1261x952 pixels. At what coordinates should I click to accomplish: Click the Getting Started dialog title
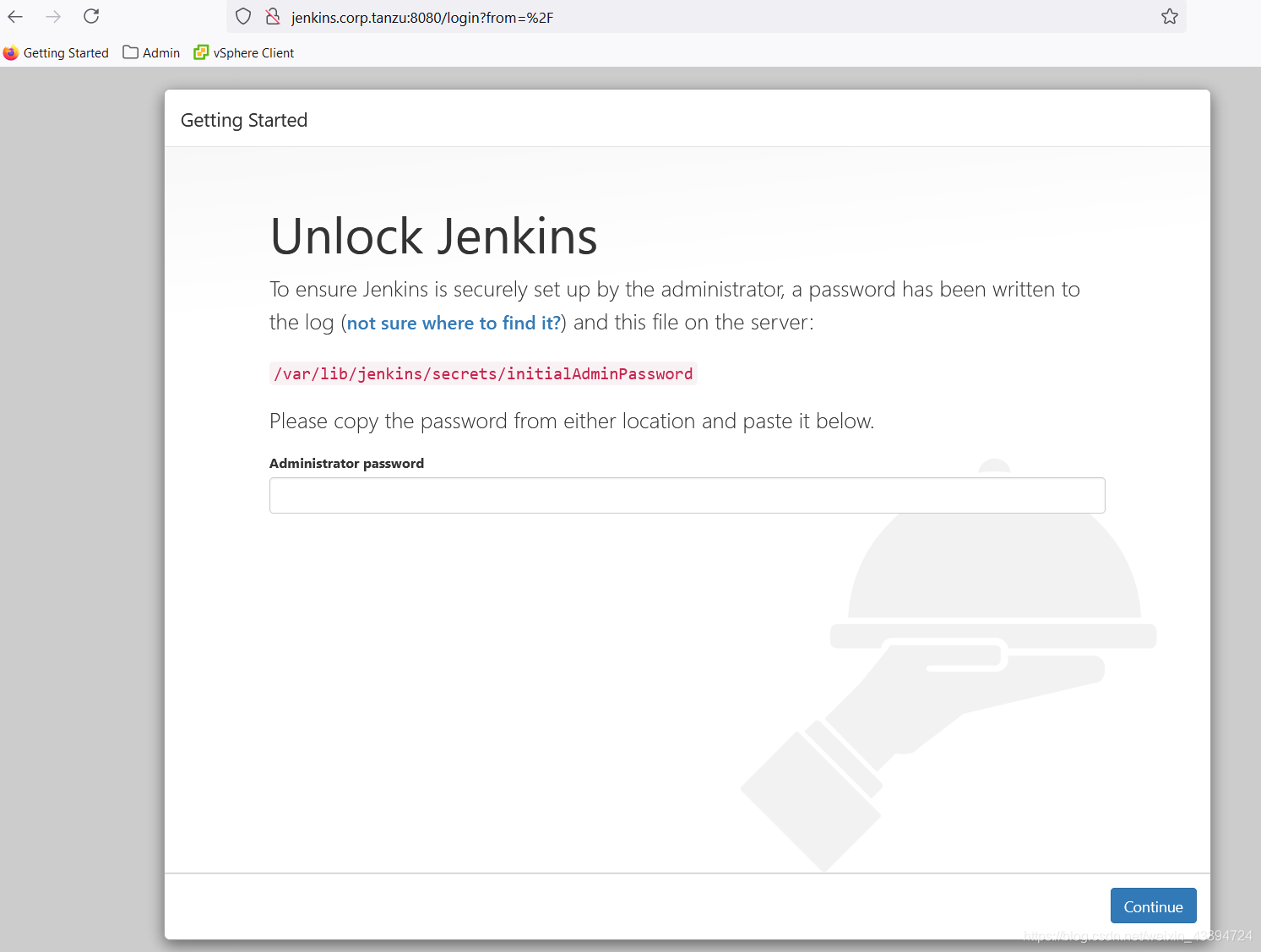(x=244, y=120)
